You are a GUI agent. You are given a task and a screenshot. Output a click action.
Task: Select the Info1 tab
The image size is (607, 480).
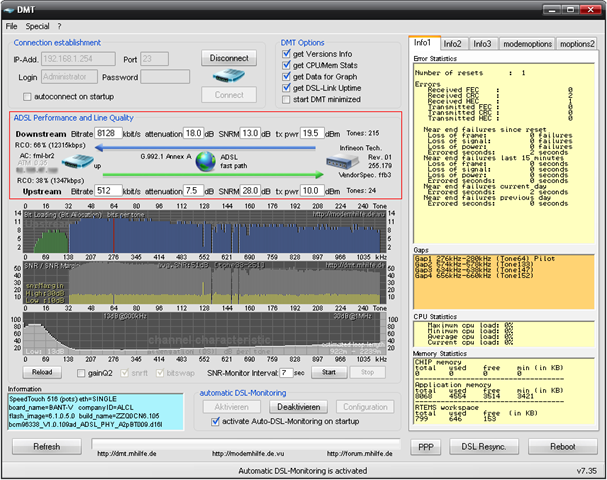coord(425,43)
